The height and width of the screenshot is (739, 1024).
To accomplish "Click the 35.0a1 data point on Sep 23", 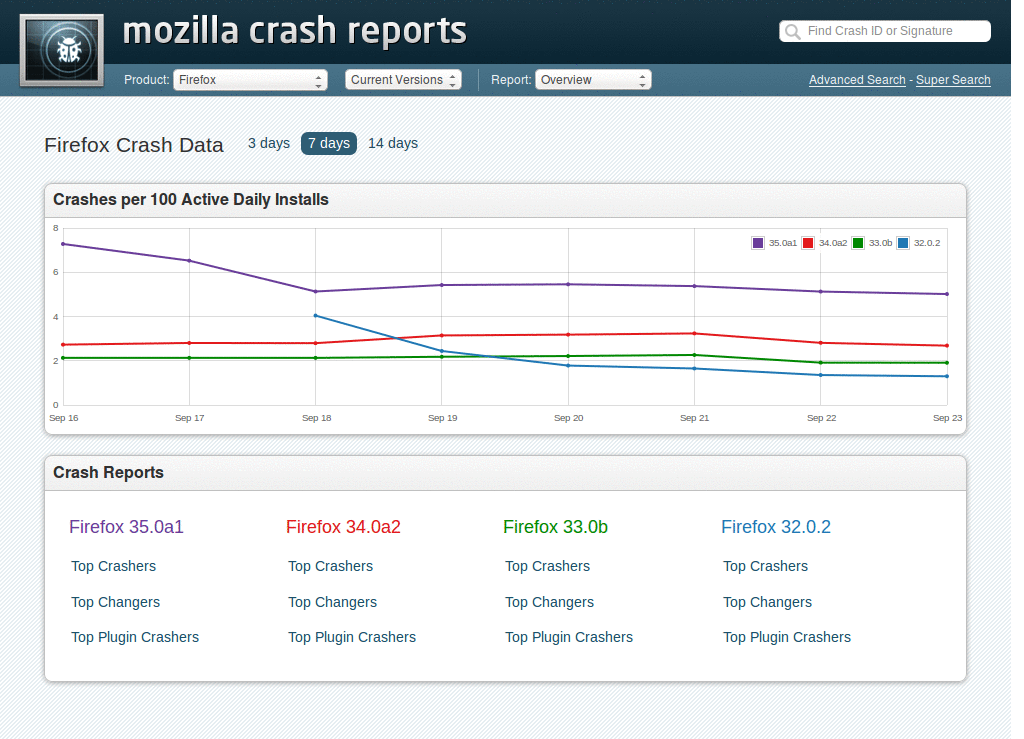I will pos(947,294).
